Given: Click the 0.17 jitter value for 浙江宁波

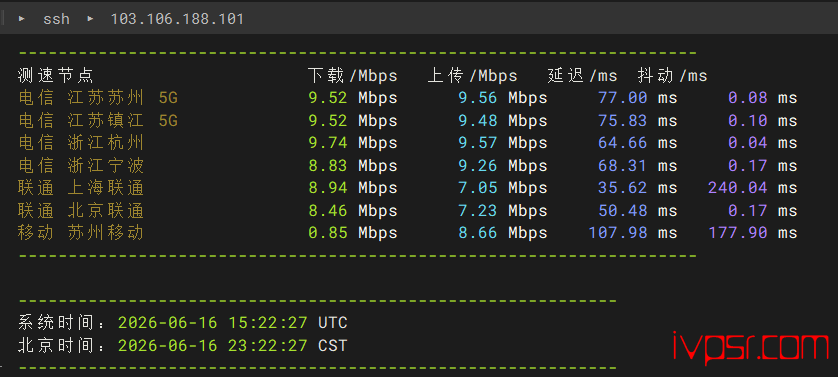Looking at the screenshot, I should tap(748, 165).
